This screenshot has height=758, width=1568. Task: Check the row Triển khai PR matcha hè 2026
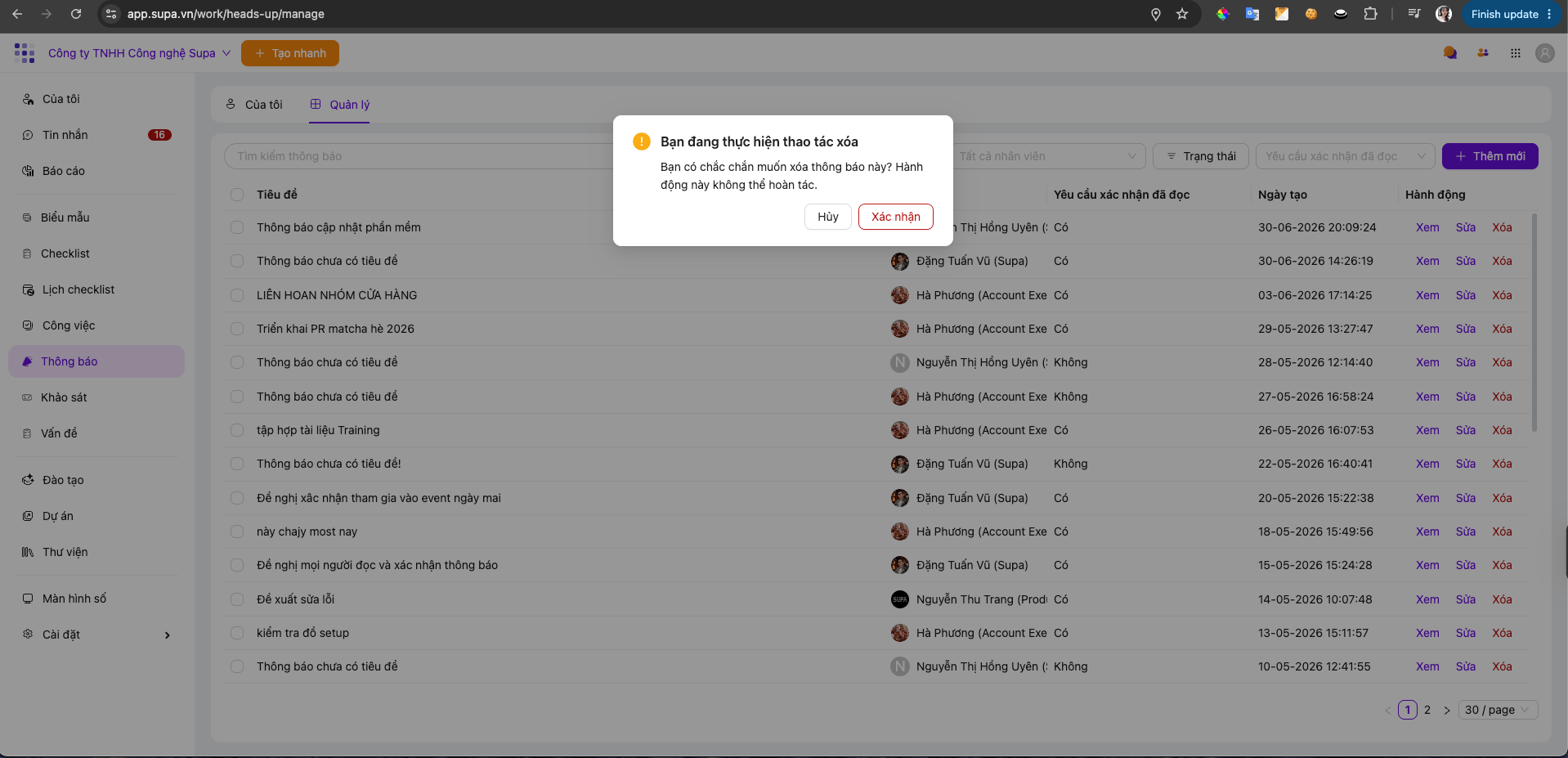click(x=237, y=329)
